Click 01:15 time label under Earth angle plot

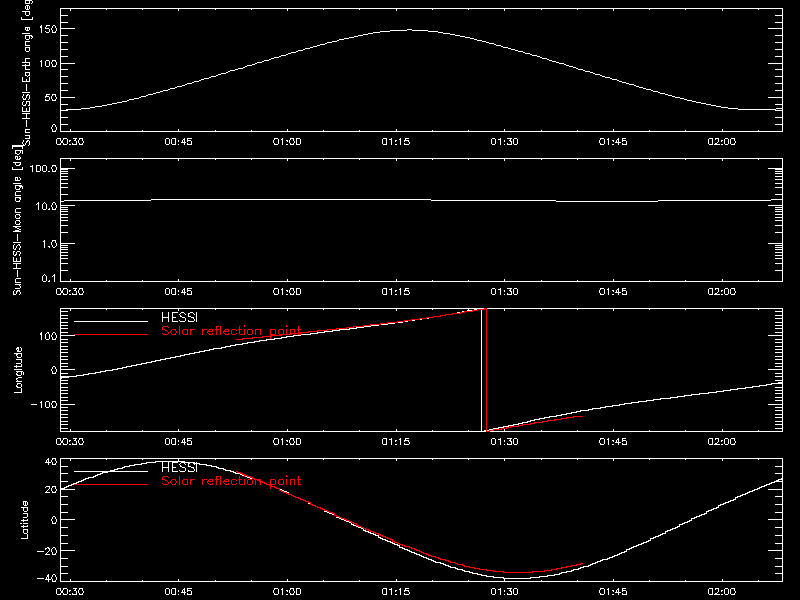[x=396, y=142]
